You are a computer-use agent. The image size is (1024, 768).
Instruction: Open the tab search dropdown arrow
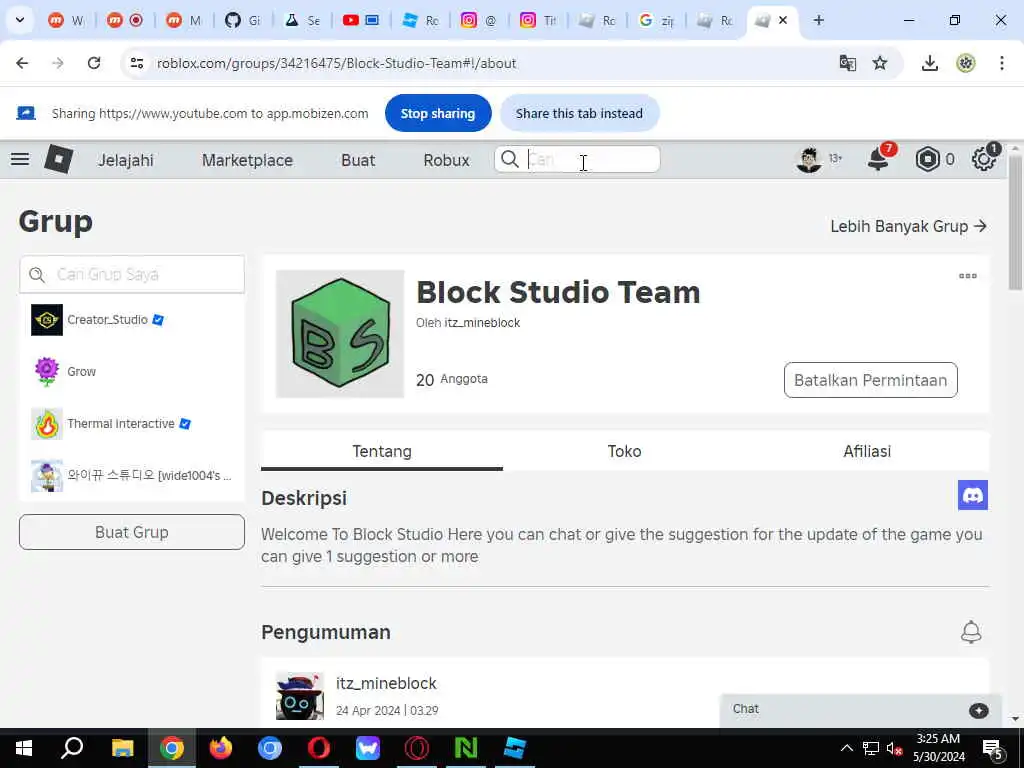pos(20,20)
